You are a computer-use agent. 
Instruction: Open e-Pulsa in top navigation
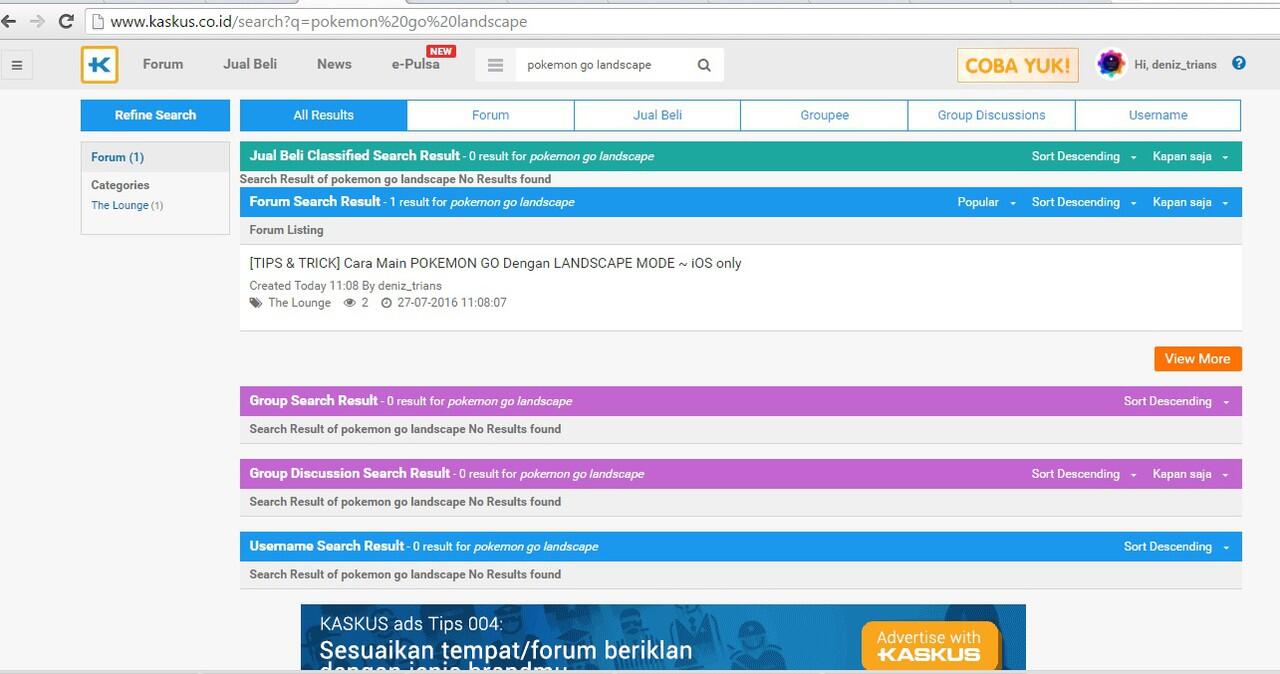415,64
